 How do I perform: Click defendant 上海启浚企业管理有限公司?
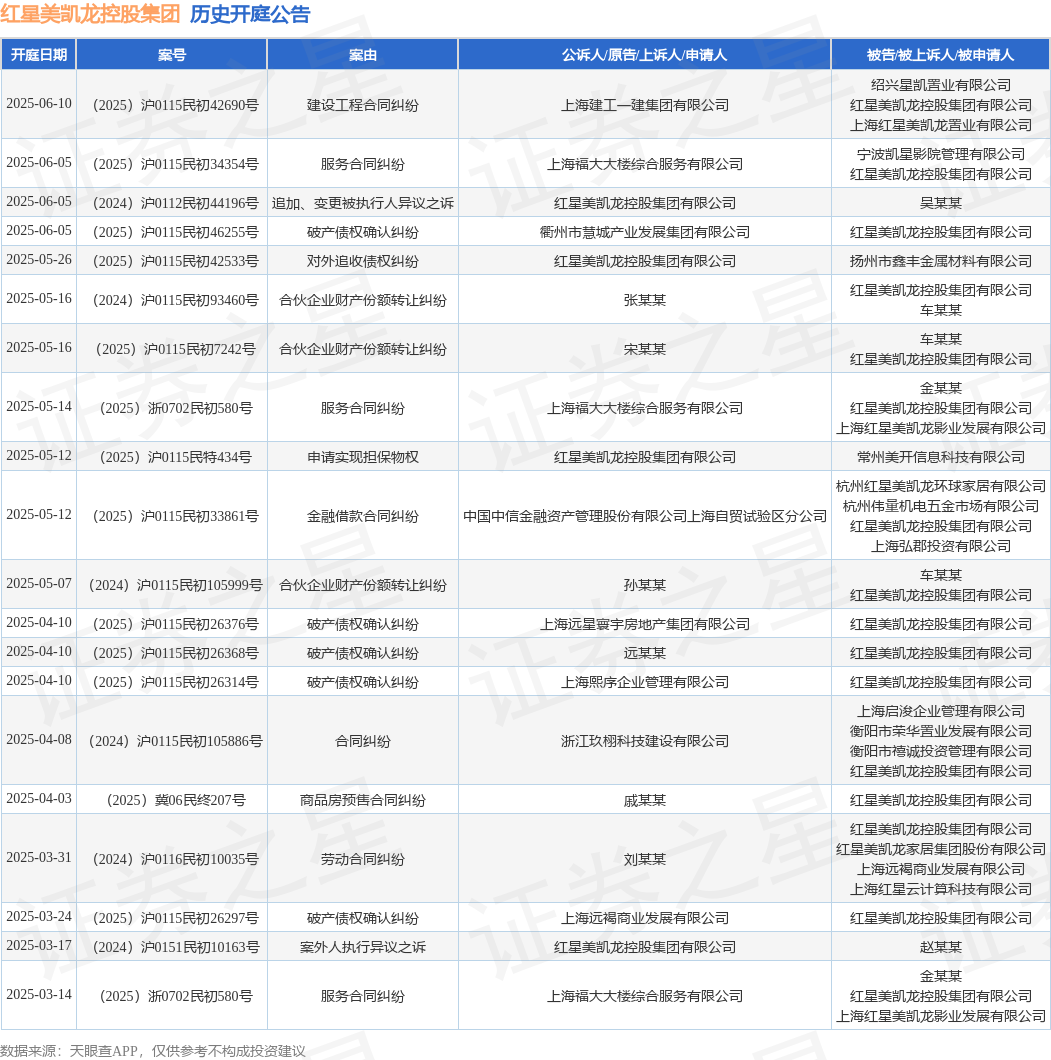pyautogui.click(x=940, y=711)
